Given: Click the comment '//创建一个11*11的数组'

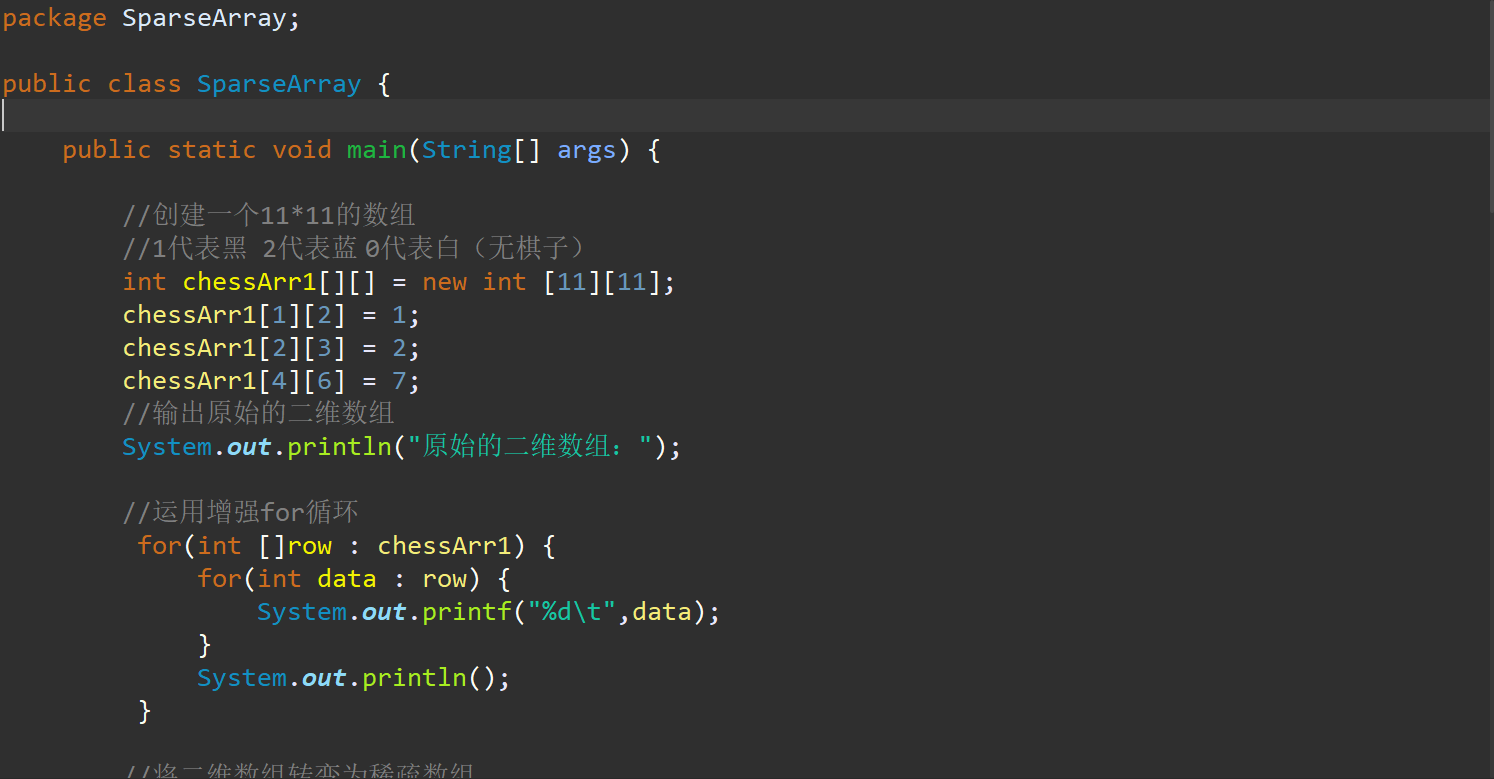Looking at the screenshot, I should pos(269,215).
